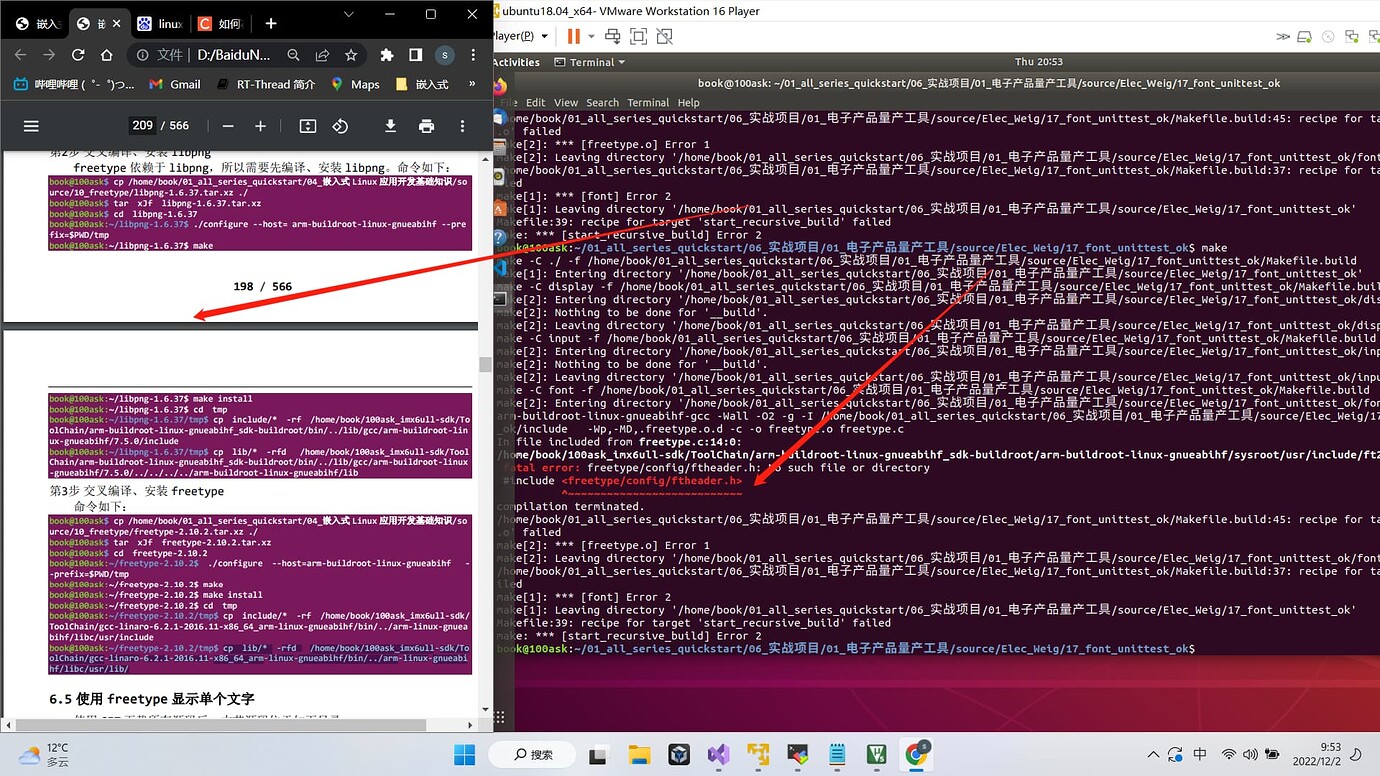Open Gmail bookmark
The height and width of the screenshot is (776, 1380).
175,84
